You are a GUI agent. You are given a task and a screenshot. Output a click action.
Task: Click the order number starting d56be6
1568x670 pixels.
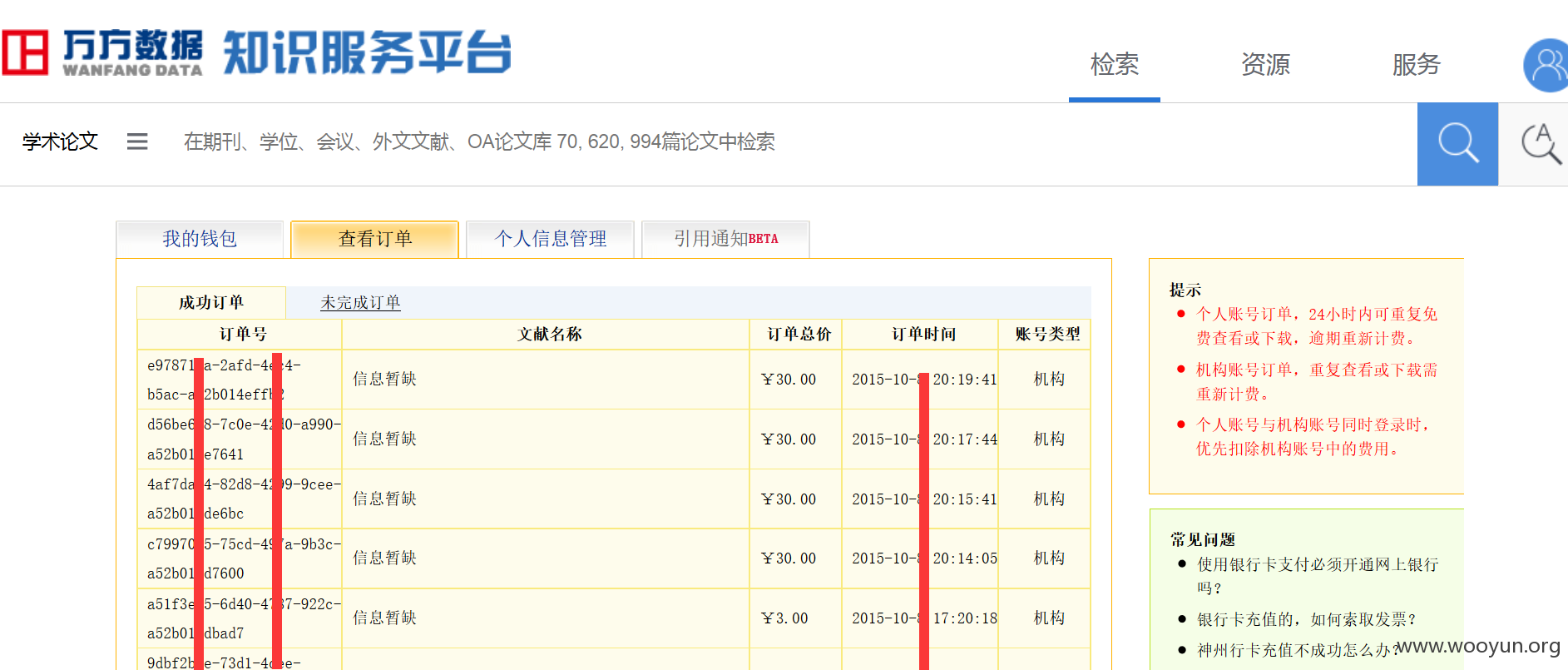[x=244, y=439]
